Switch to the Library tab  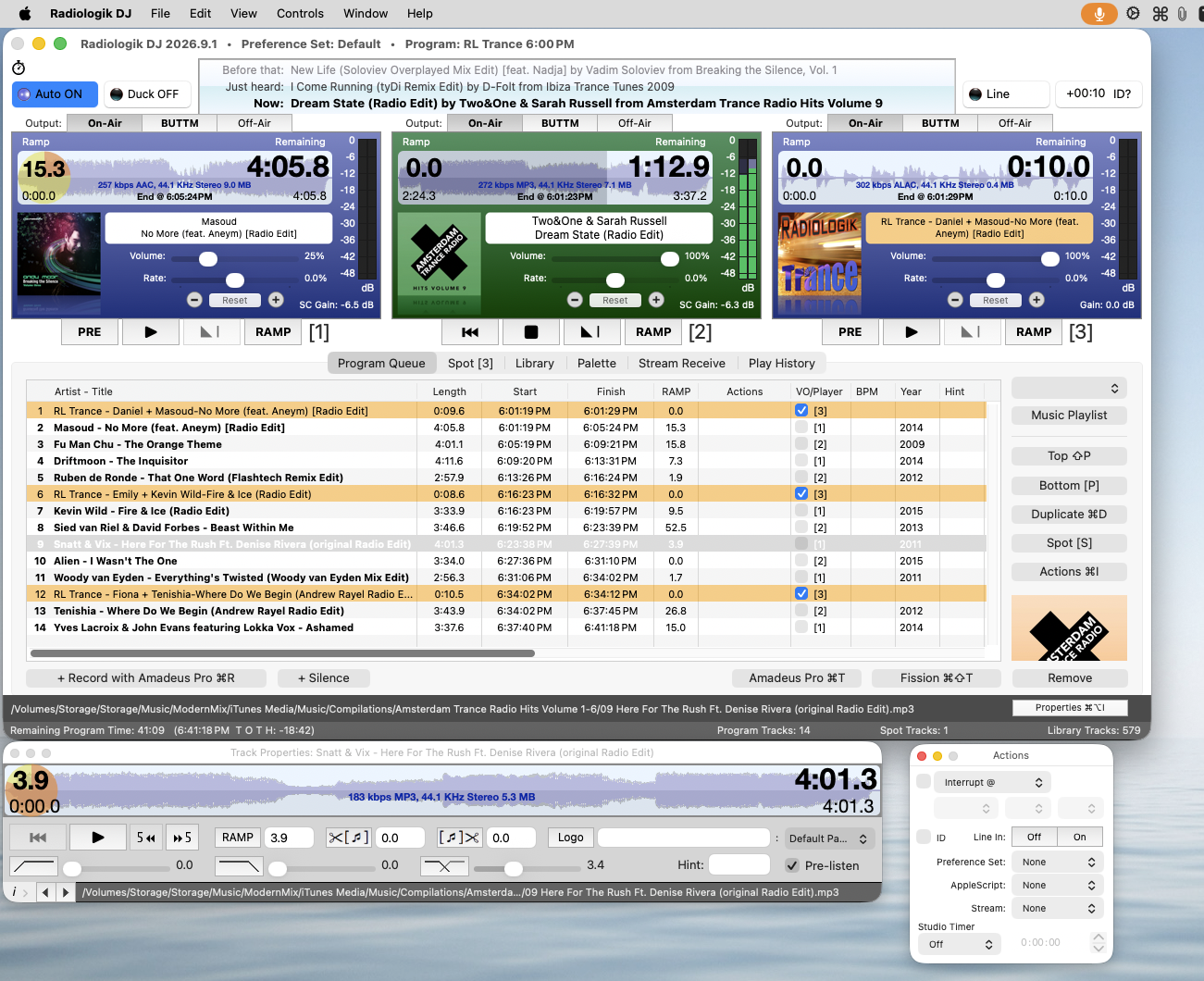coord(535,364)
